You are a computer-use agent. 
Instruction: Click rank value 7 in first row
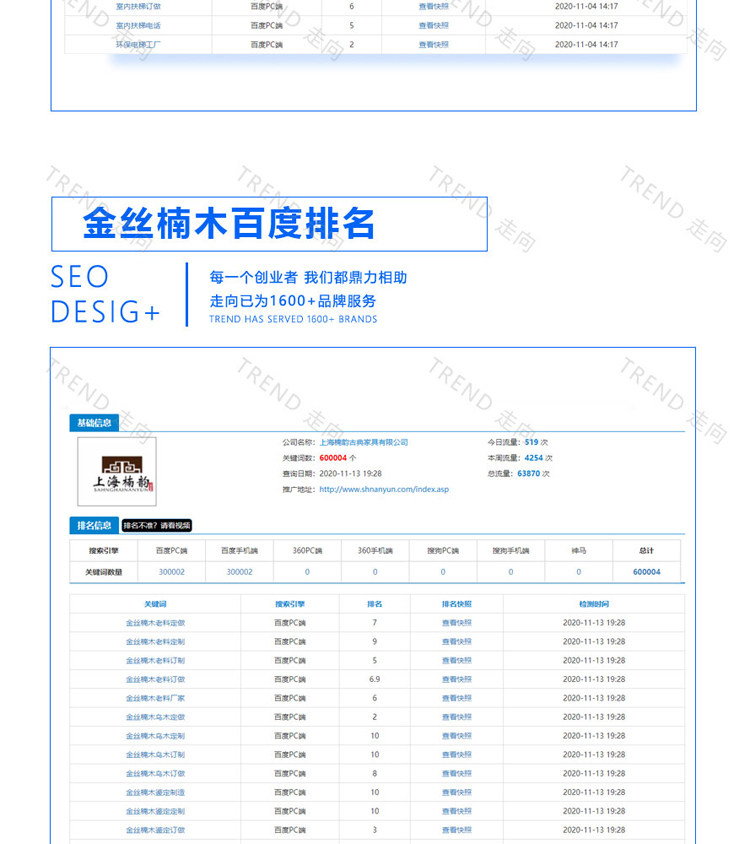pyautogui.click(x=375, y=623)
